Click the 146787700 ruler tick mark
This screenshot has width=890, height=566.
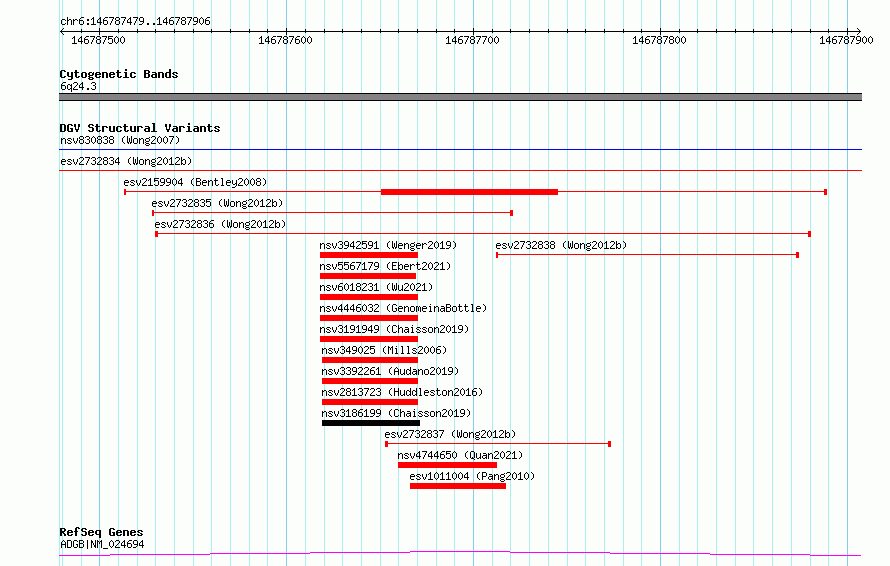coord(473,32)
